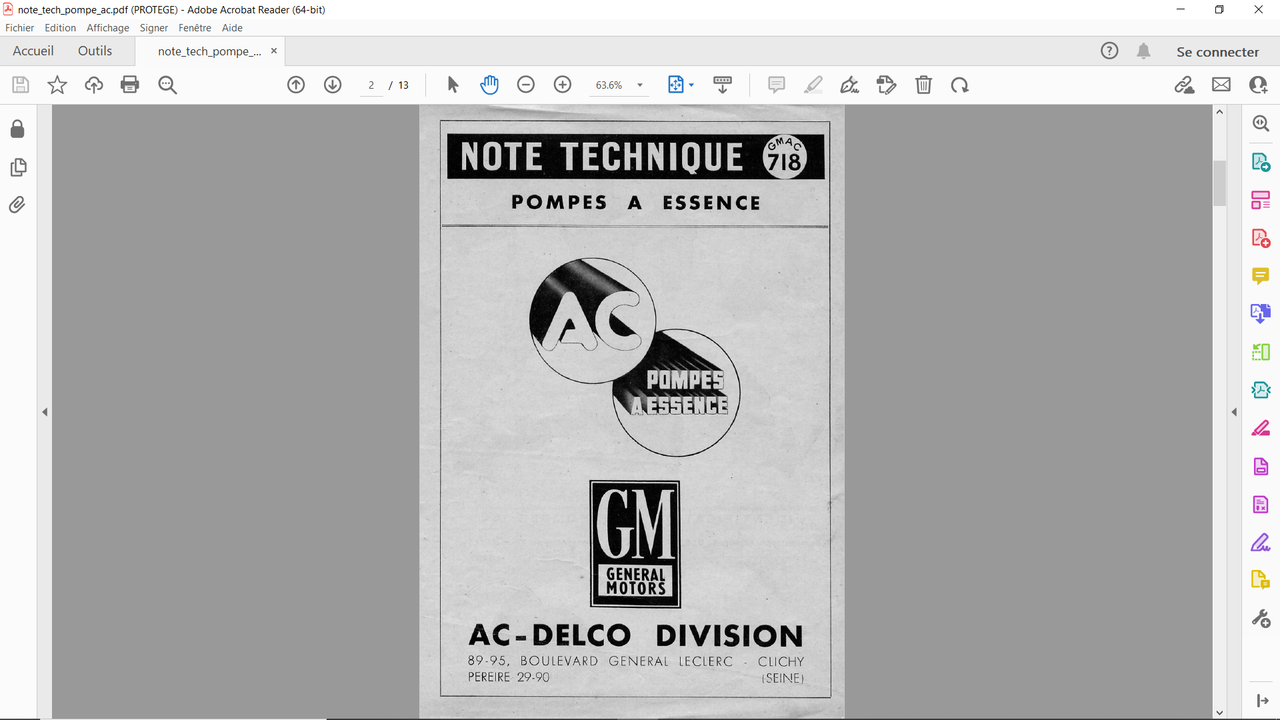This screenshot has width=1280, height=720.
Task: Open the blue two-pages-with-arrow tool
Action: point(1260,314)
